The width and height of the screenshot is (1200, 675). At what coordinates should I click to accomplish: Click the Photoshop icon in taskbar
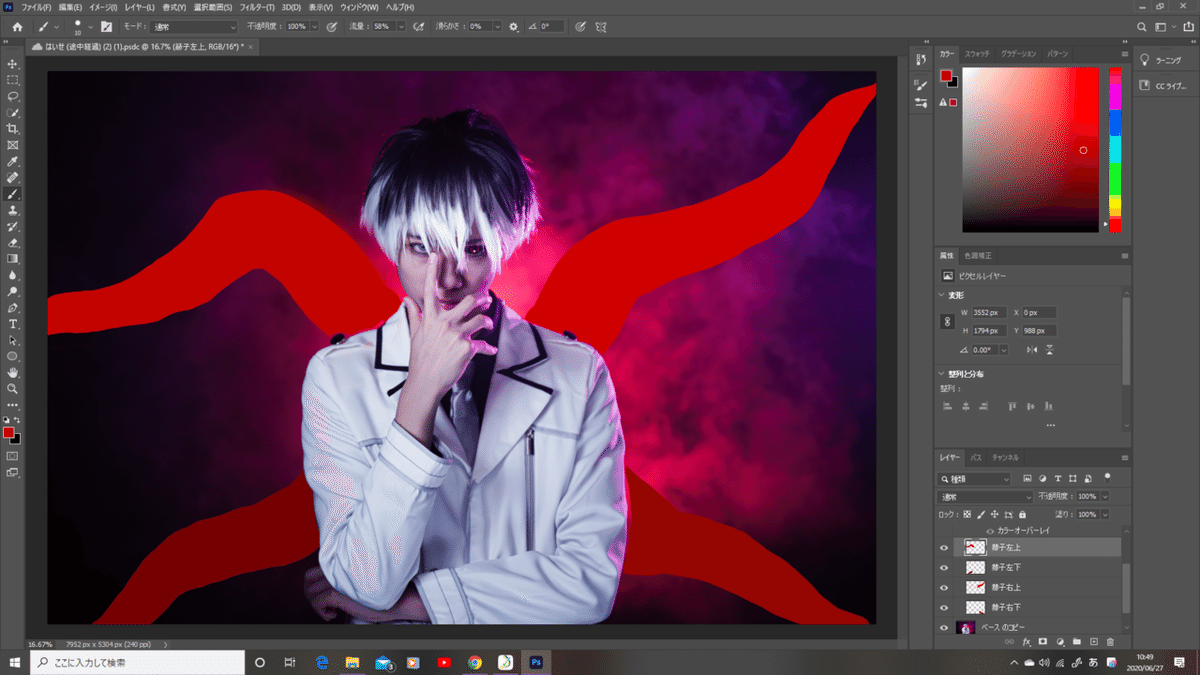(537, 662)
